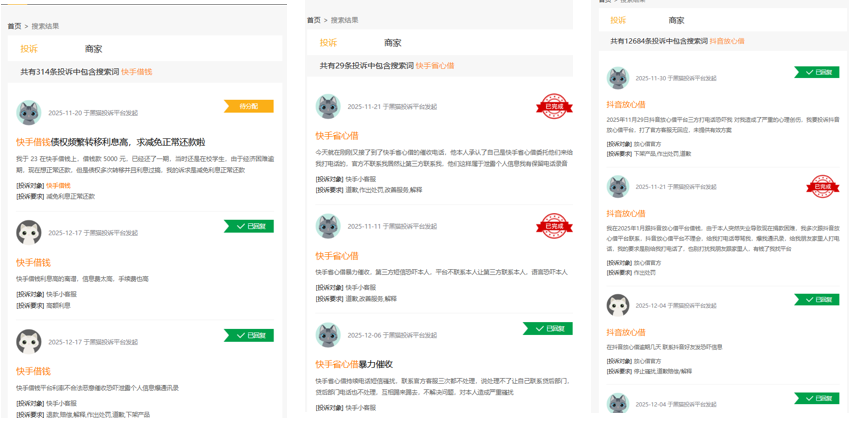Select the 投诉 tab in the 快手省心借 results
The image size is (851, 425).
pyautogui.click(x=328, y=43)
